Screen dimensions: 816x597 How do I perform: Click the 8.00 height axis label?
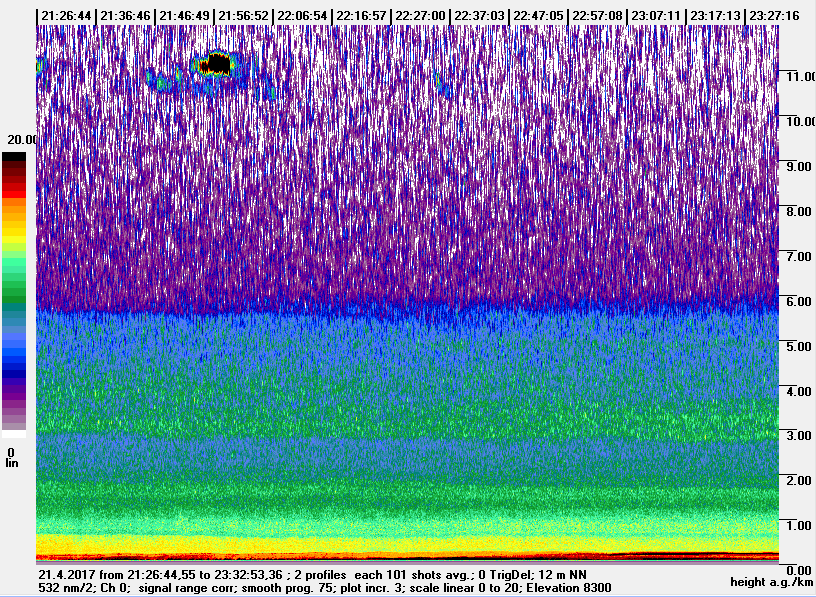[798, 211]
